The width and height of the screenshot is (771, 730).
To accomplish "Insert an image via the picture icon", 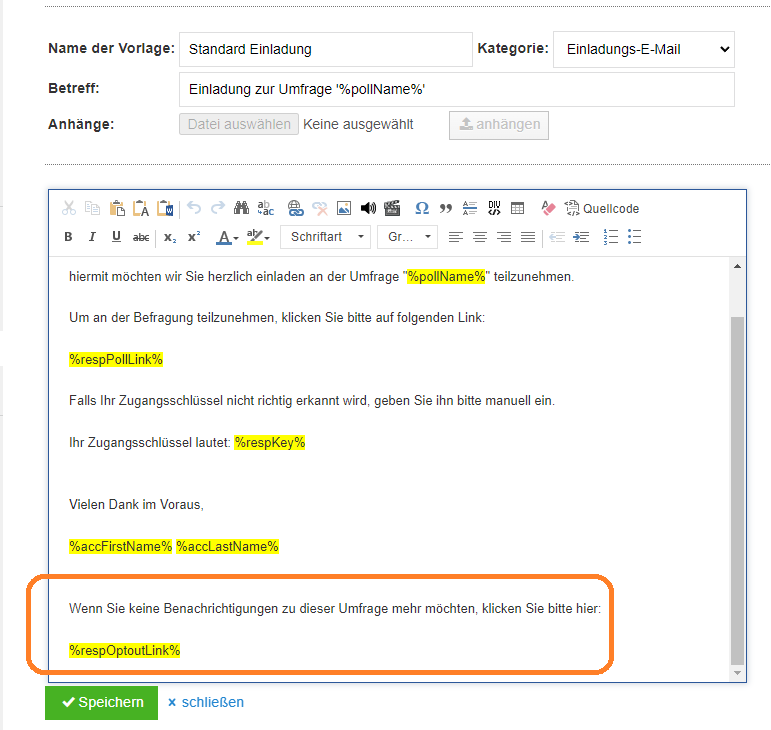I will click(344, 208).
